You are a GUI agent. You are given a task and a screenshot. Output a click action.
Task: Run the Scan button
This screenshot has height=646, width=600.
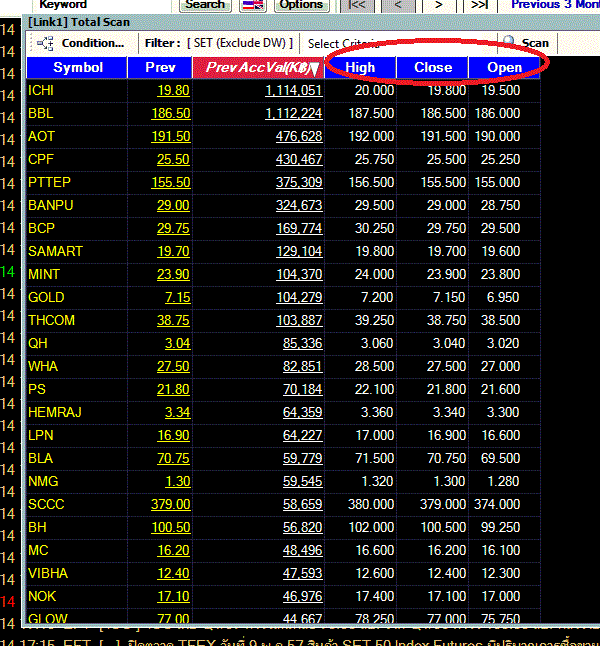click(535, 43)
